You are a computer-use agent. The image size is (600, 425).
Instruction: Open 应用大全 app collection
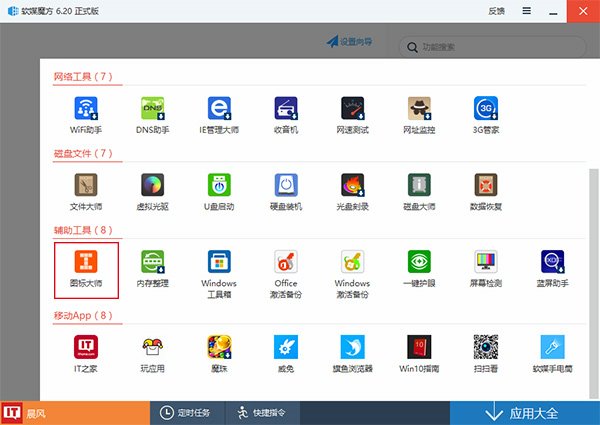click(525, 413)
